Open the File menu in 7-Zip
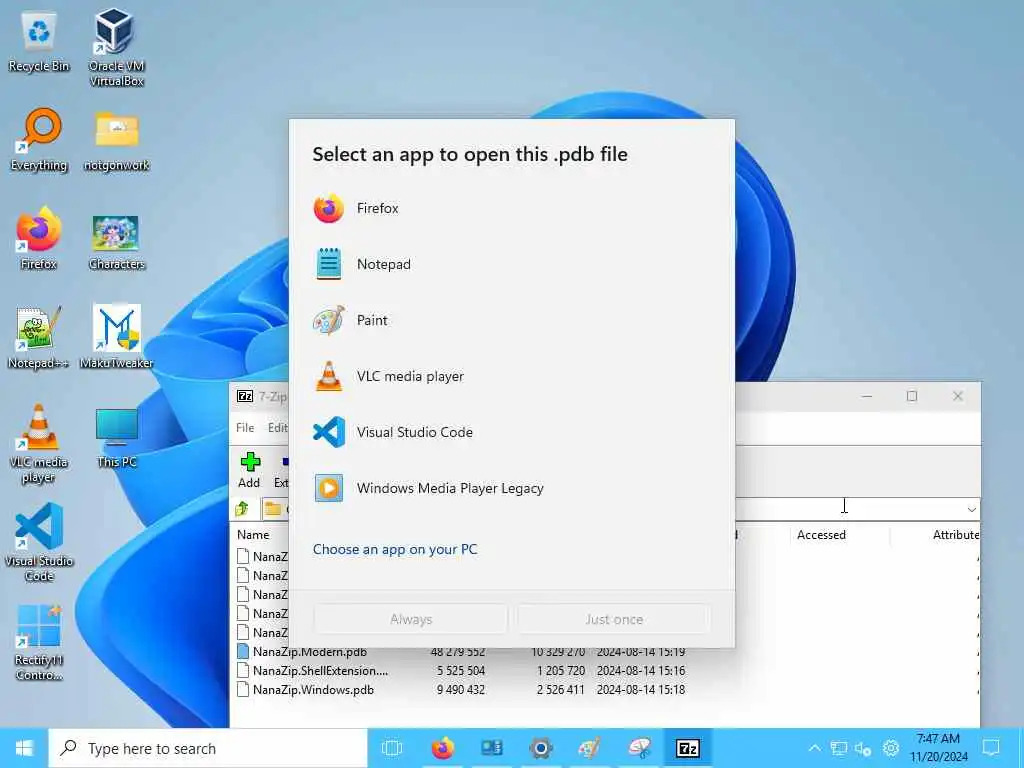The height and width of the screenshot is (768, 1024). coord(245,428)
